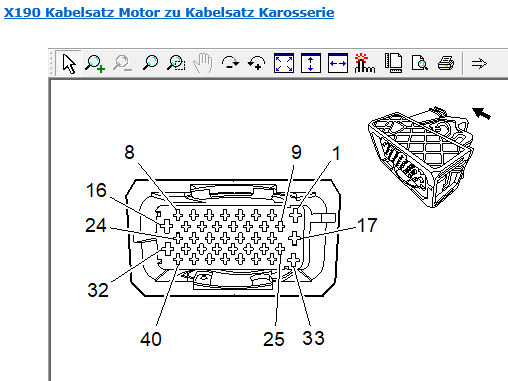508x381 pixels.
Task: Pick the pan hand tool
Action: 203,63
